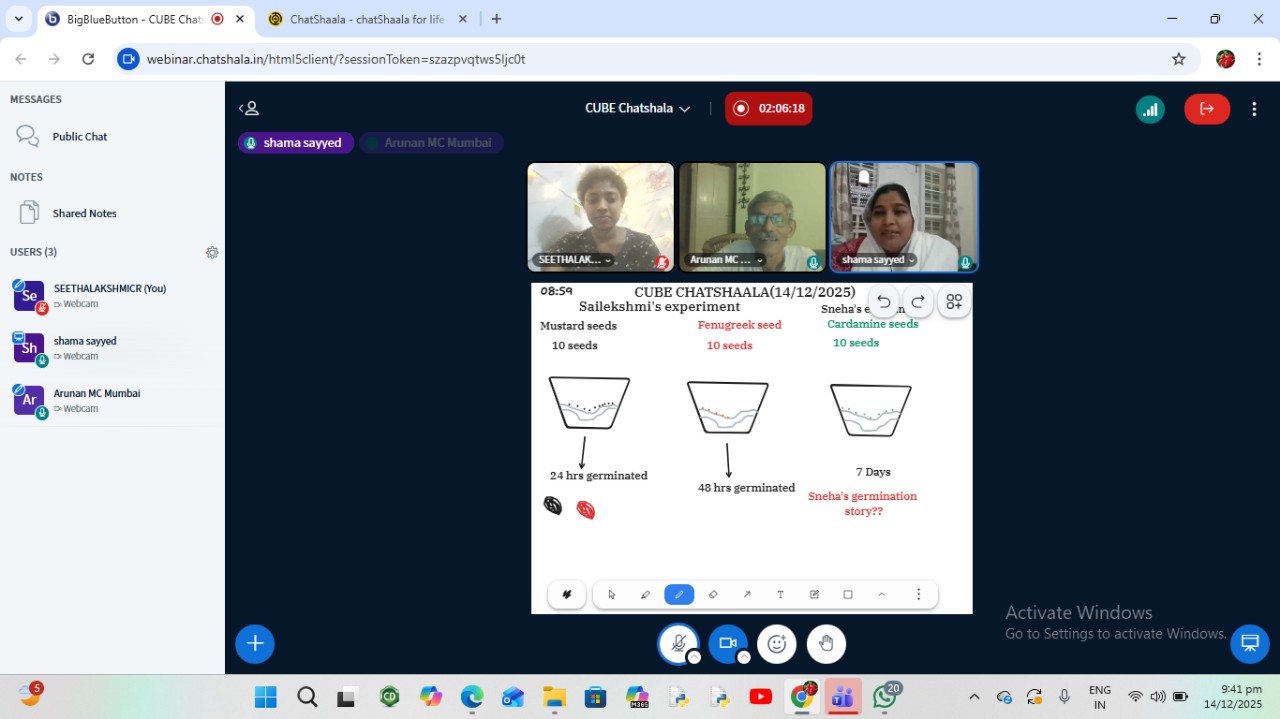Expand more whiteboard shape options

(x=882, y=594)
